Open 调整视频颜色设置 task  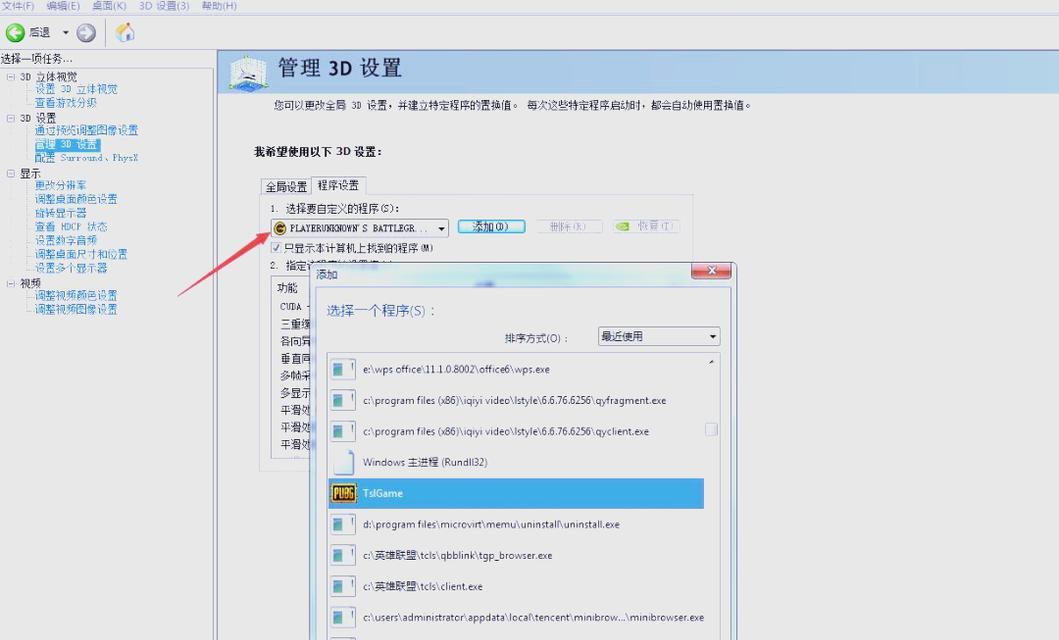(x=76, y=296)
